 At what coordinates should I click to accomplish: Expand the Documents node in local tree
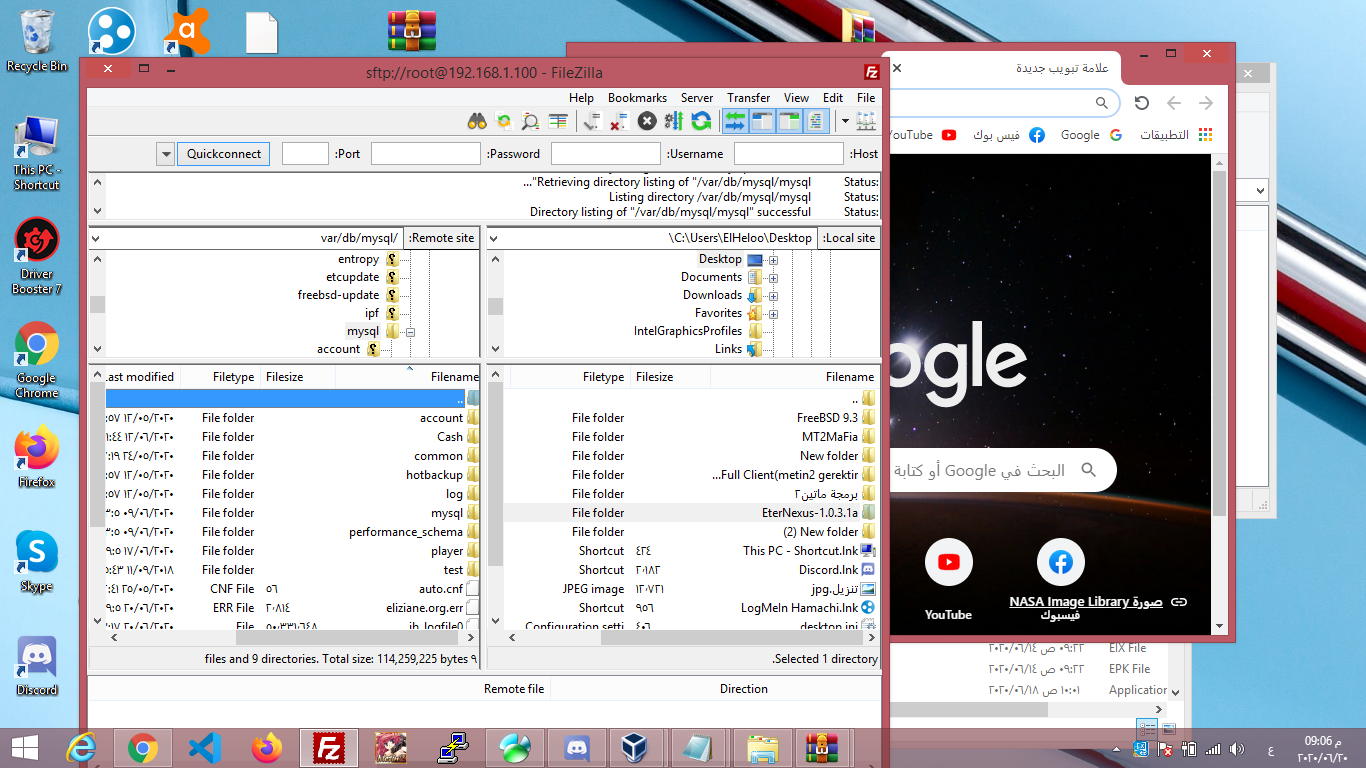point(773,278)
